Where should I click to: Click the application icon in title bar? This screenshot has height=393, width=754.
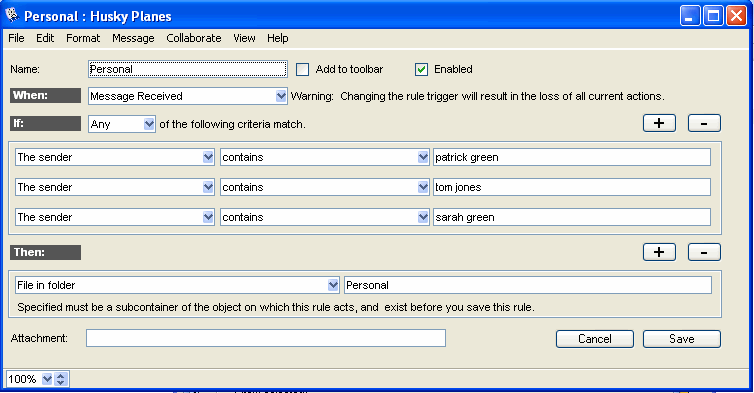(x=12, y=15)
